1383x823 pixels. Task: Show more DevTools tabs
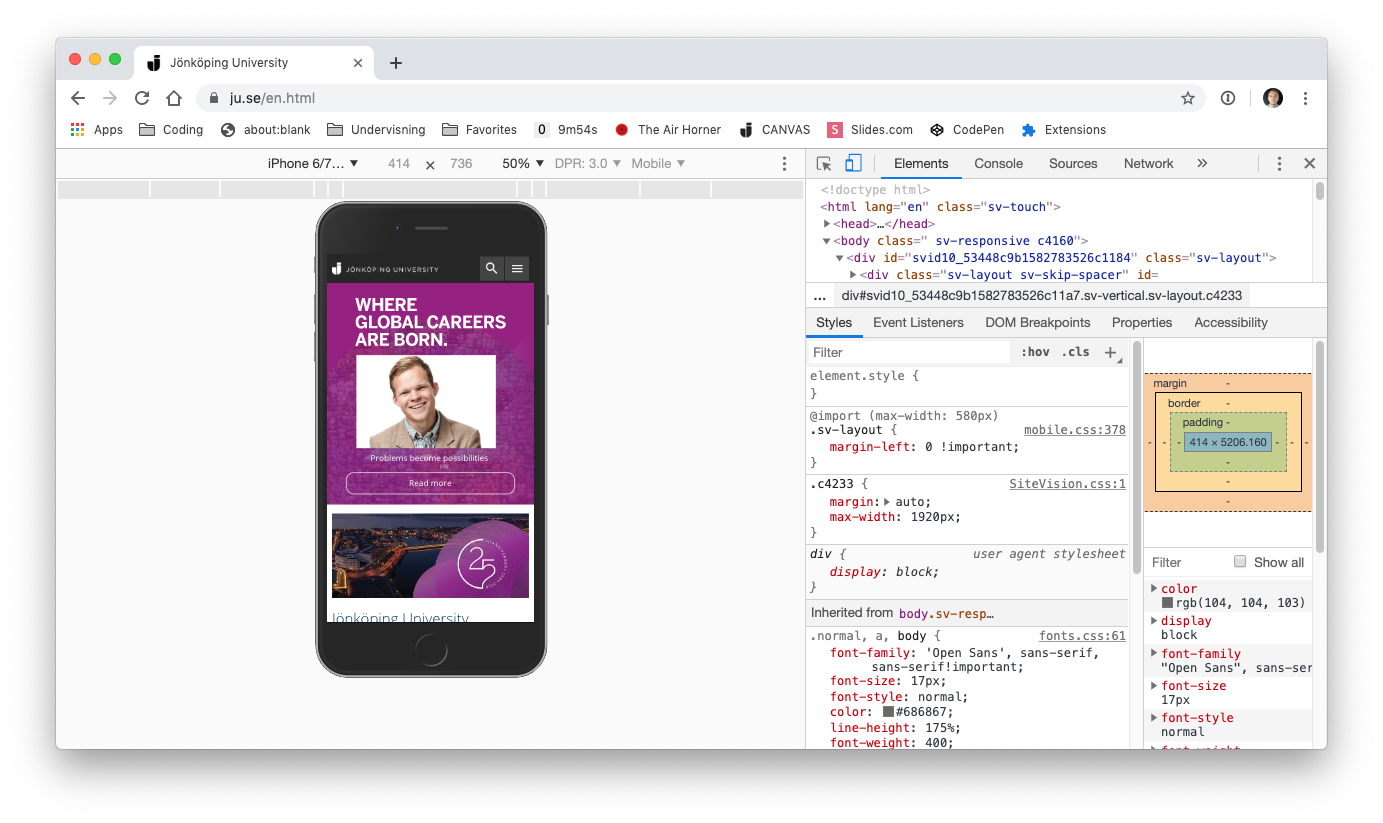1202,164
